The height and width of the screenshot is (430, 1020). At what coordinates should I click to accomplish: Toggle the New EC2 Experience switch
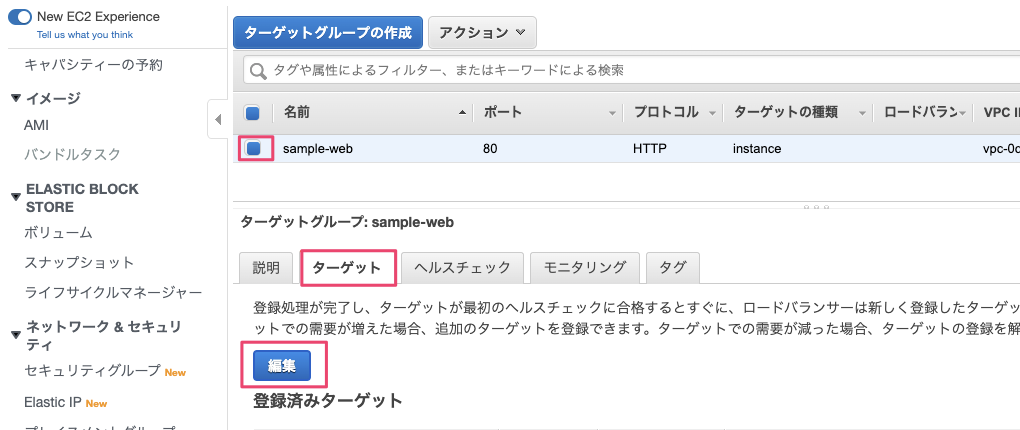[x=20, y=17]
